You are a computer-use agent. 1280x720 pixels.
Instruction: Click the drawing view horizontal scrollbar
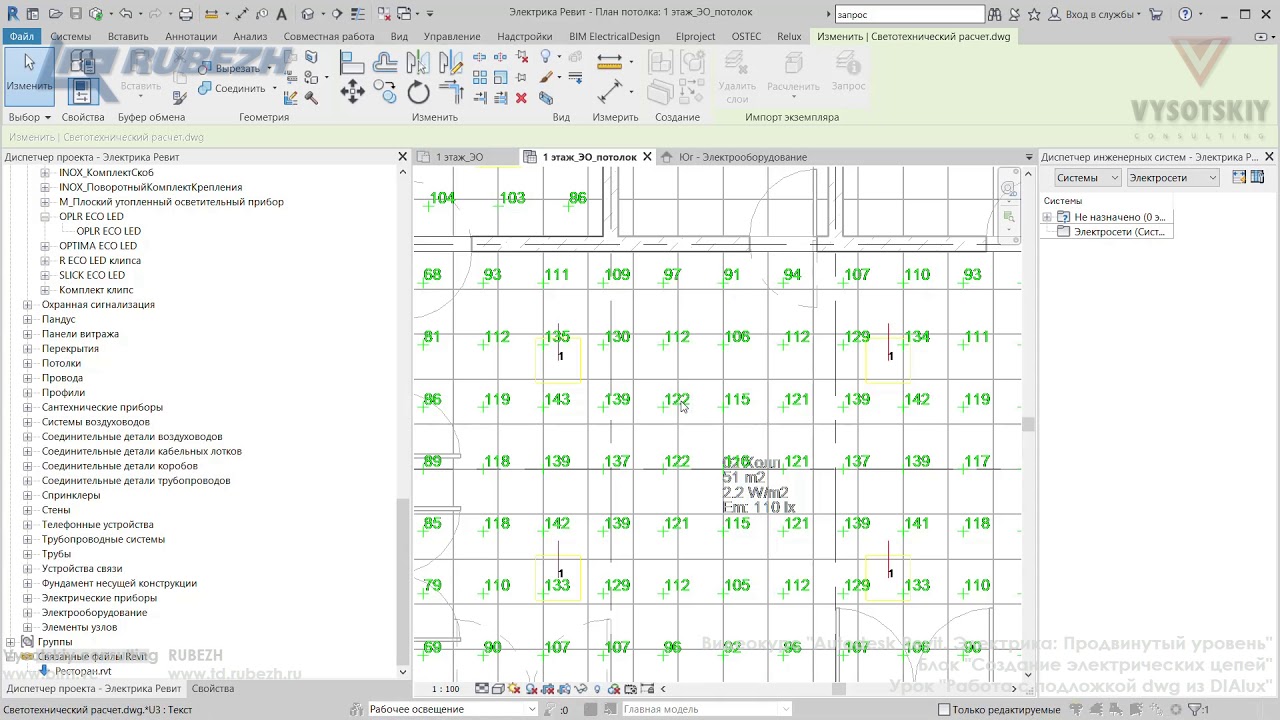840,689
